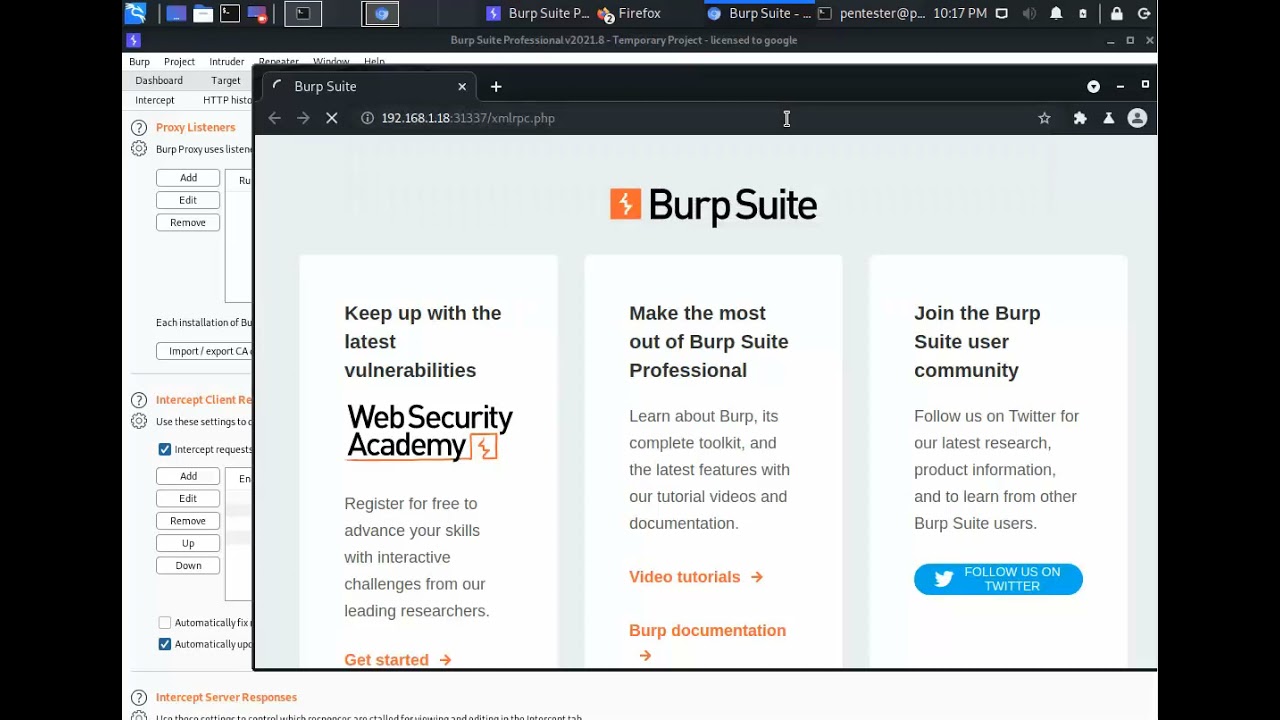Click the Down button for intercept rules
1280x720 pixels.
point(188,566)
